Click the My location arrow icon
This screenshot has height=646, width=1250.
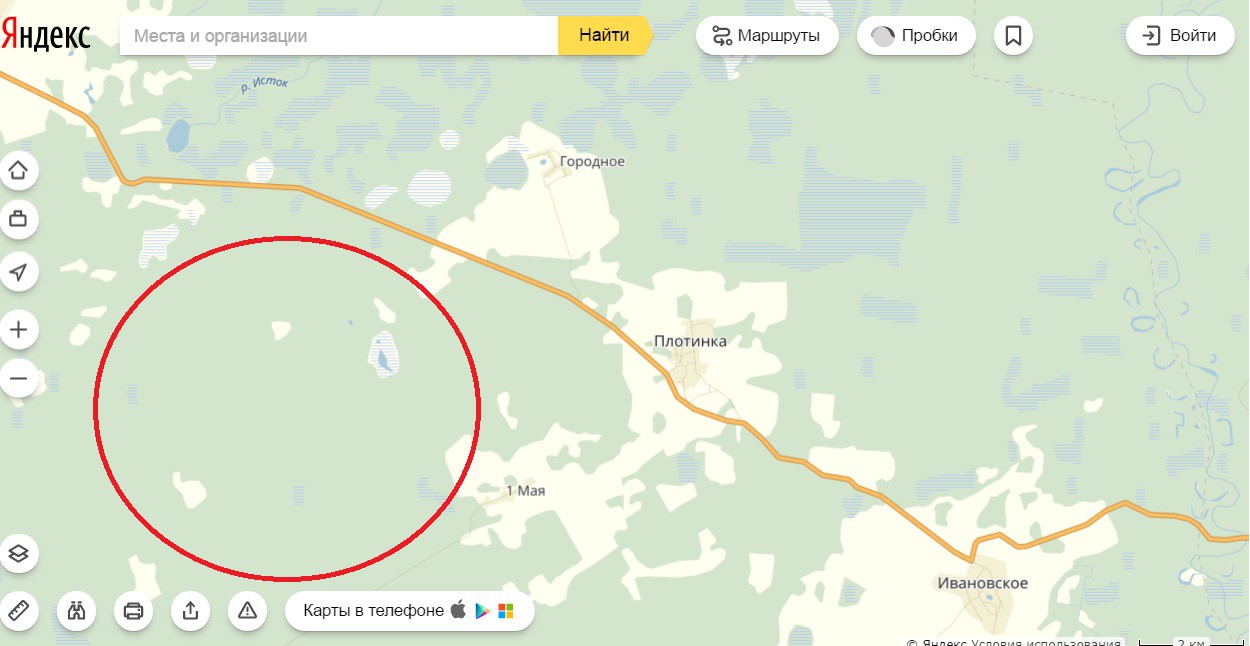[19, 271]
